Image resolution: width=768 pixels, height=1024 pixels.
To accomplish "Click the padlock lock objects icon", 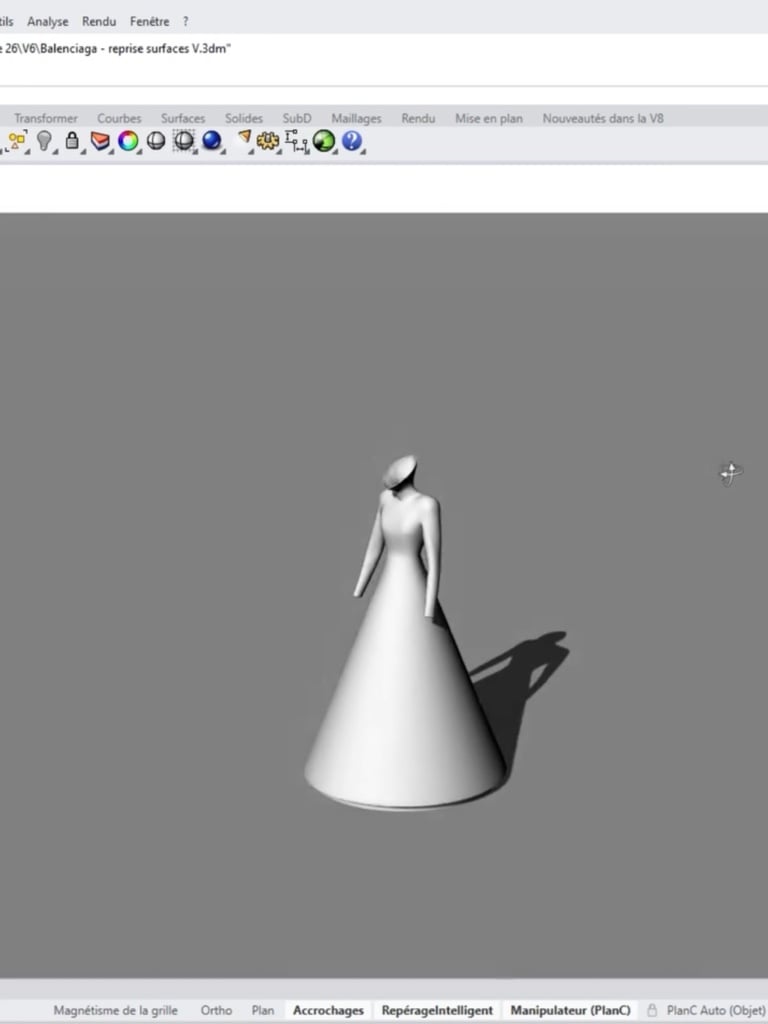I will coord(72,140).
